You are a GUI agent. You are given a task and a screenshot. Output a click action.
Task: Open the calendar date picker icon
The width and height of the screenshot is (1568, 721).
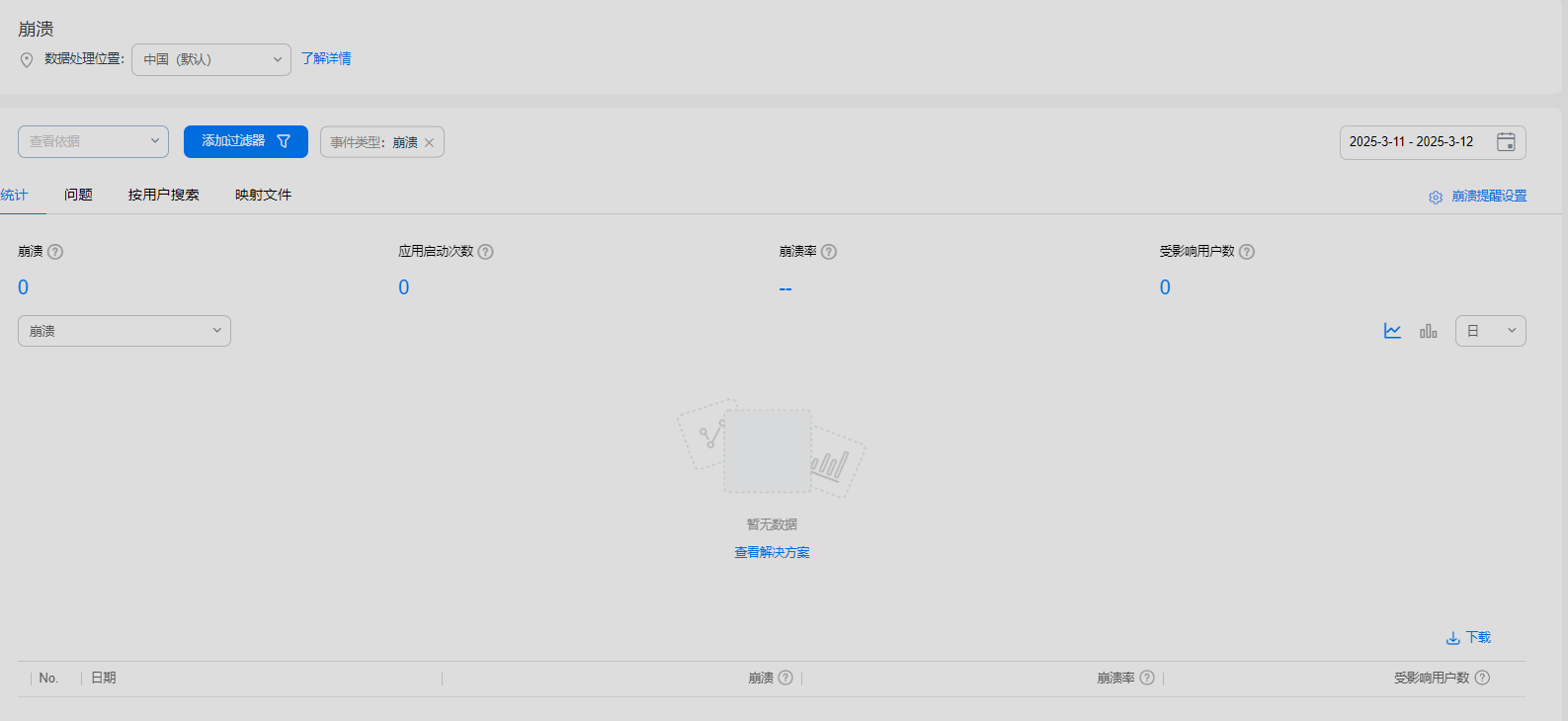1505,142
